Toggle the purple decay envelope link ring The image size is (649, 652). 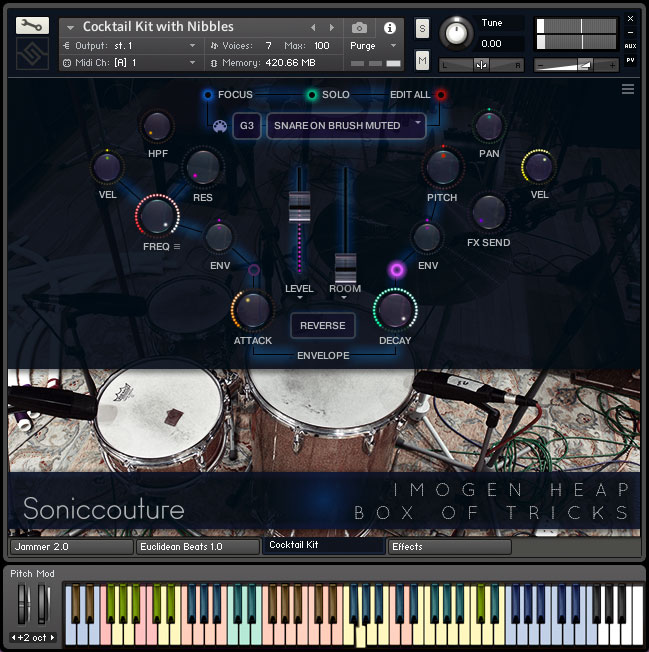tap(397, 270)
